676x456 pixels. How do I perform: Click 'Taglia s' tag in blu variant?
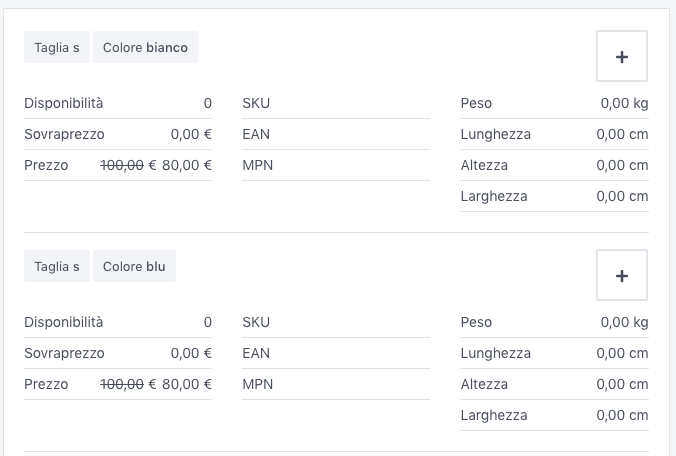tap(57, 267)
